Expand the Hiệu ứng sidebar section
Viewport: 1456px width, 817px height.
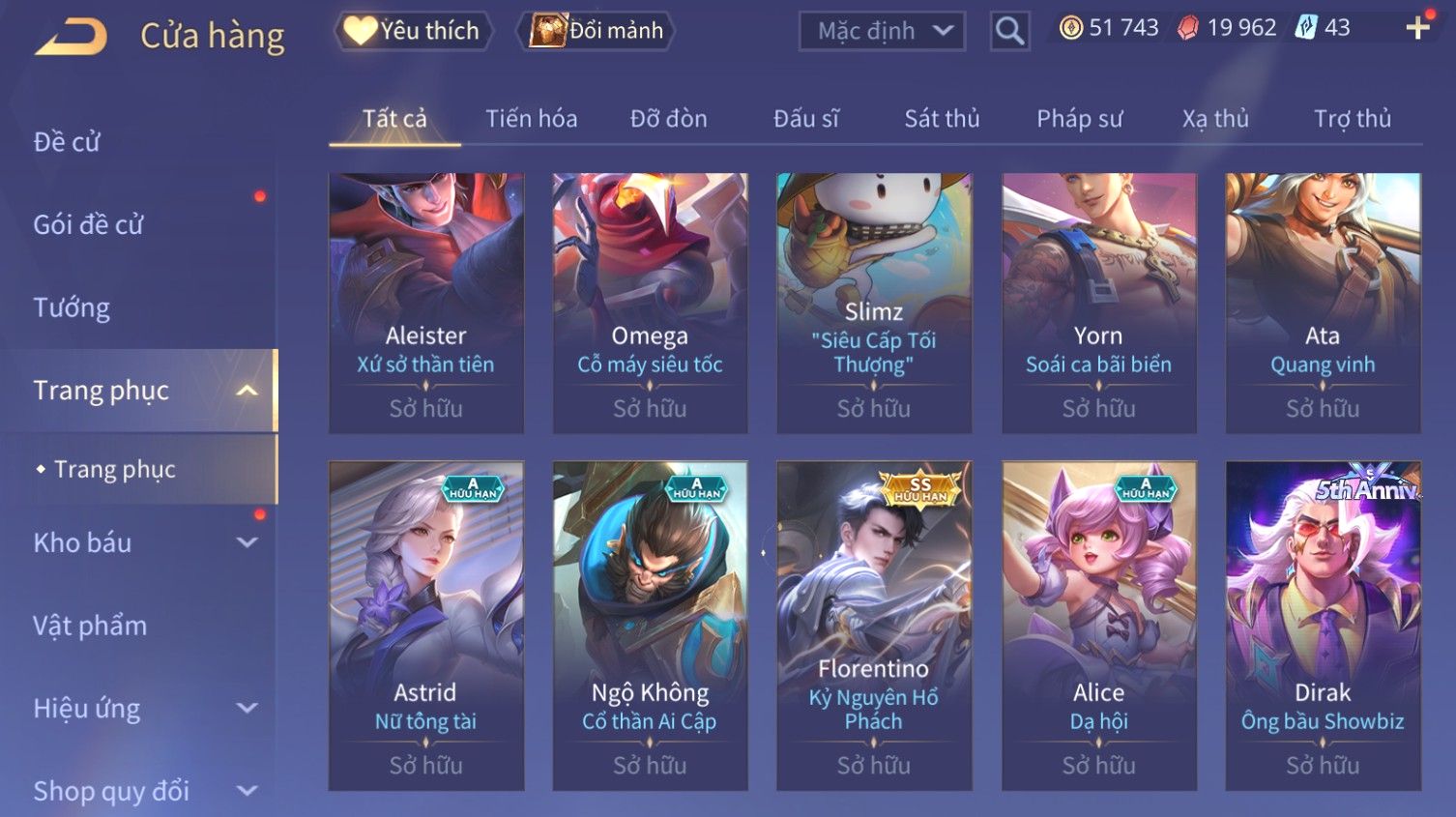(248, 708)
